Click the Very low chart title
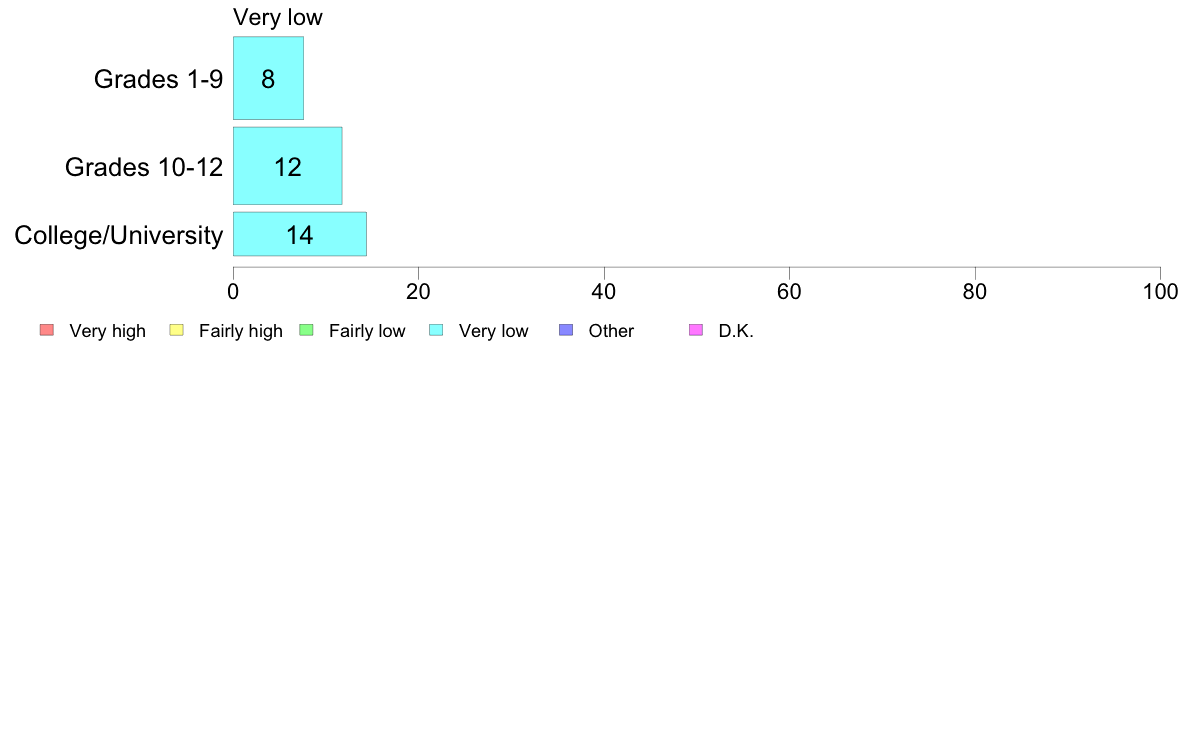The image size is (1188, 736). coord(278,17)
